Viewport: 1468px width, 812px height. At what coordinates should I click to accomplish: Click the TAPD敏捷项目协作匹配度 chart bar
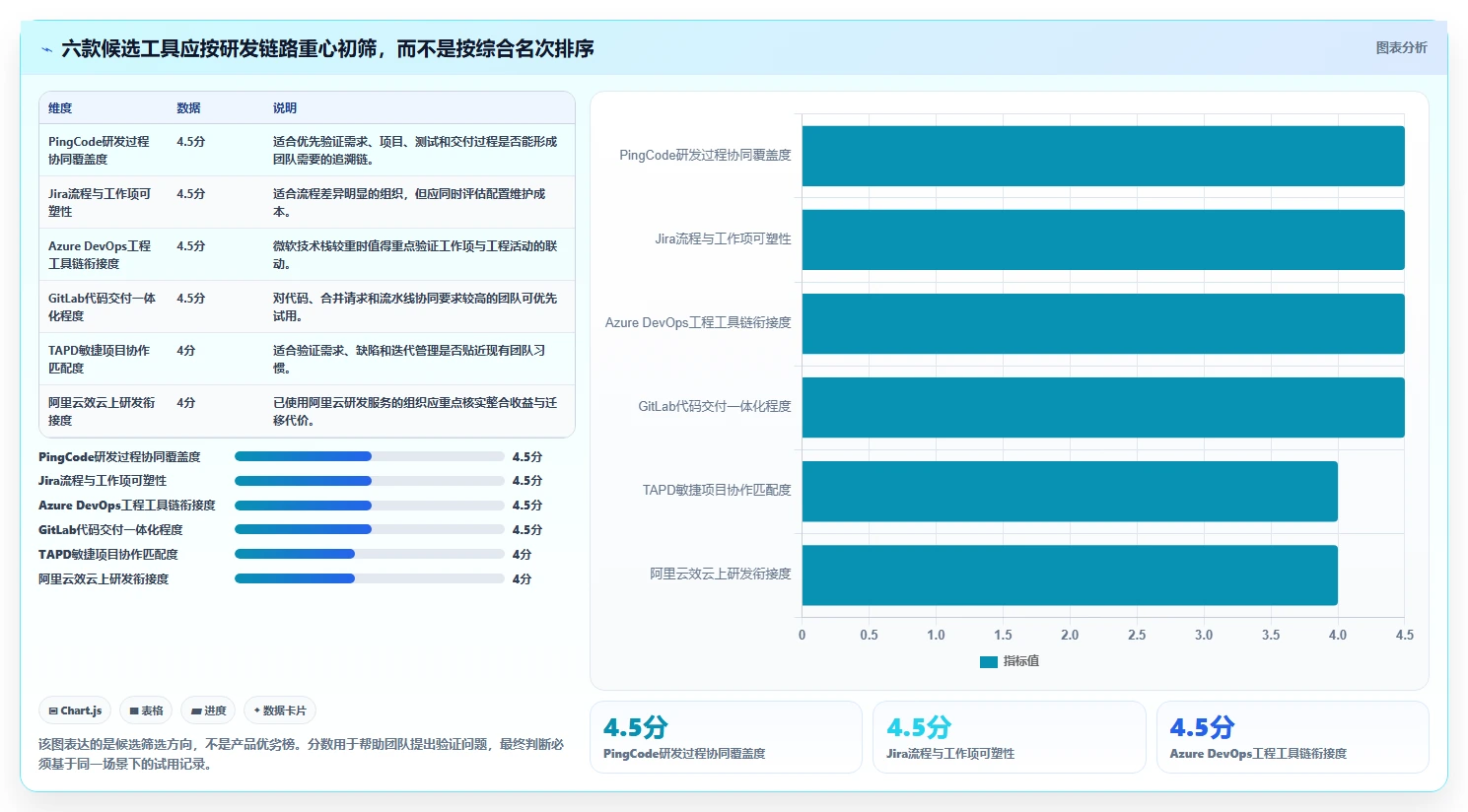(x=1070, y=491)
